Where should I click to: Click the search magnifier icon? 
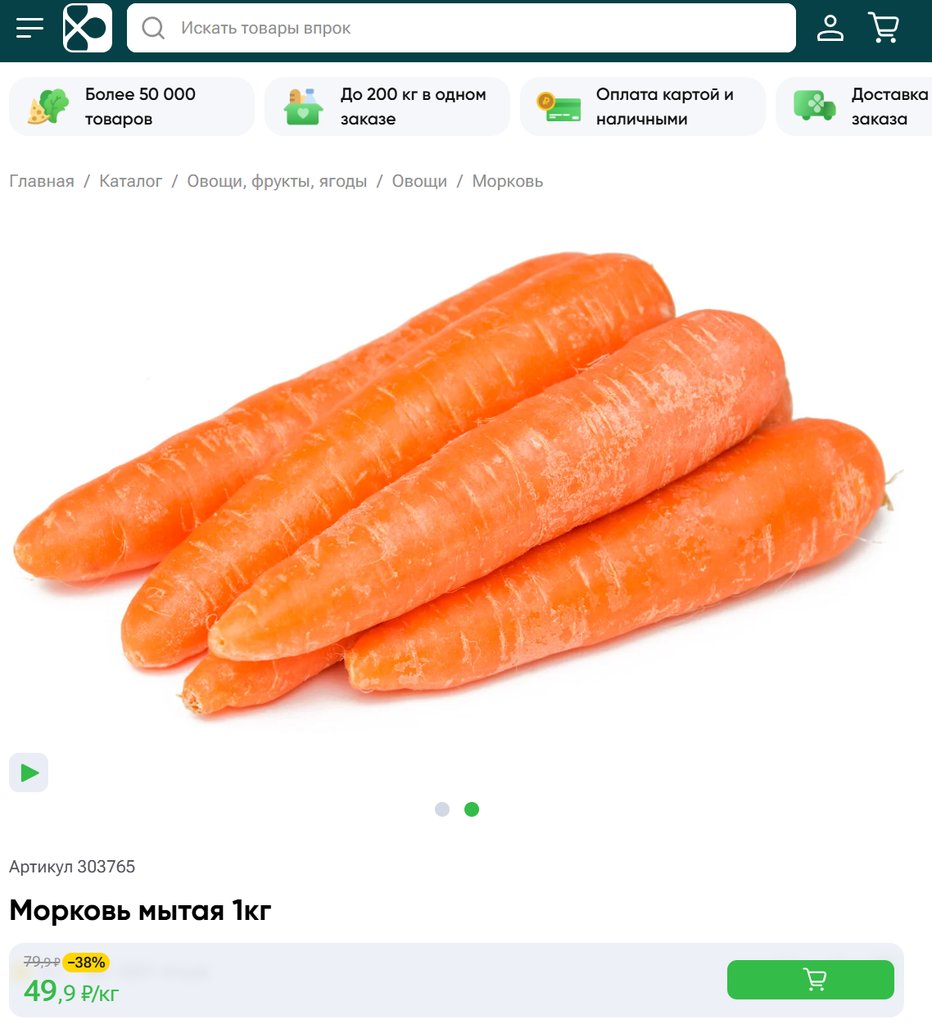[153, 28]
